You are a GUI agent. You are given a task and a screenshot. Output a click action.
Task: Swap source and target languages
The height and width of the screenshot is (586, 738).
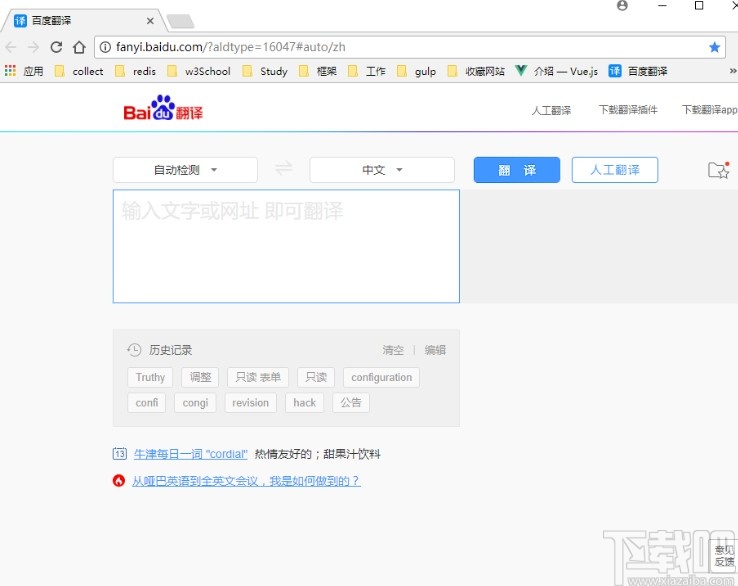pyautogui.click(x=283, y=168)
